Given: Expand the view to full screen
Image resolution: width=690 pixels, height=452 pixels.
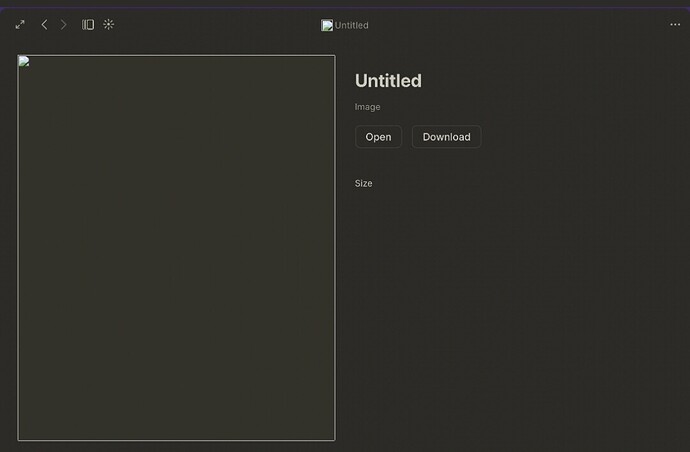Looking at the screenshot, I should click(x=20, y=25).
